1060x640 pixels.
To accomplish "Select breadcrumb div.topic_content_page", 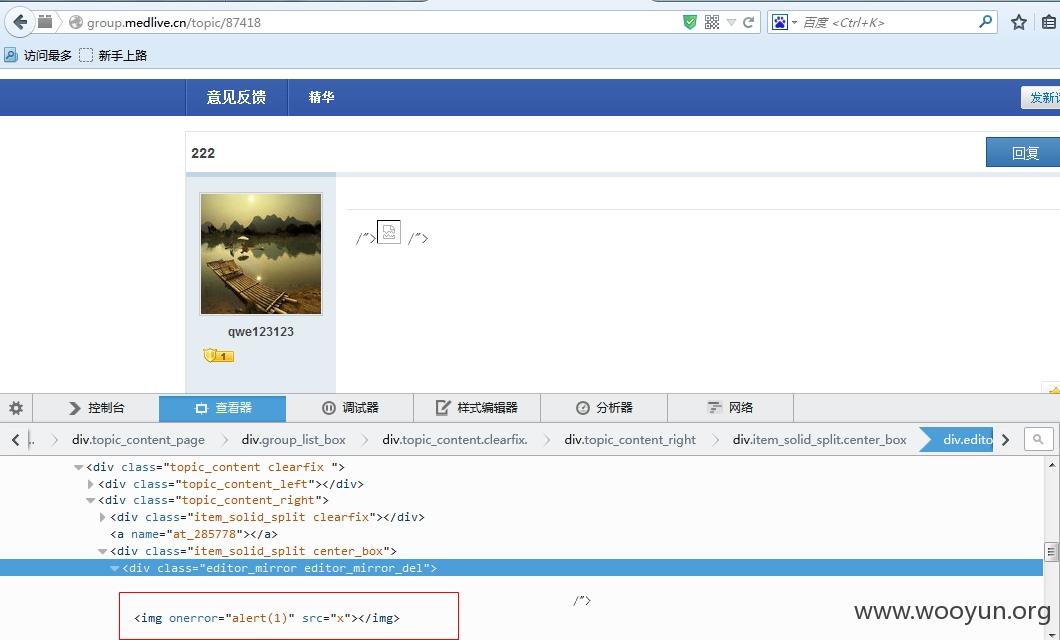I will click(139, 440).
